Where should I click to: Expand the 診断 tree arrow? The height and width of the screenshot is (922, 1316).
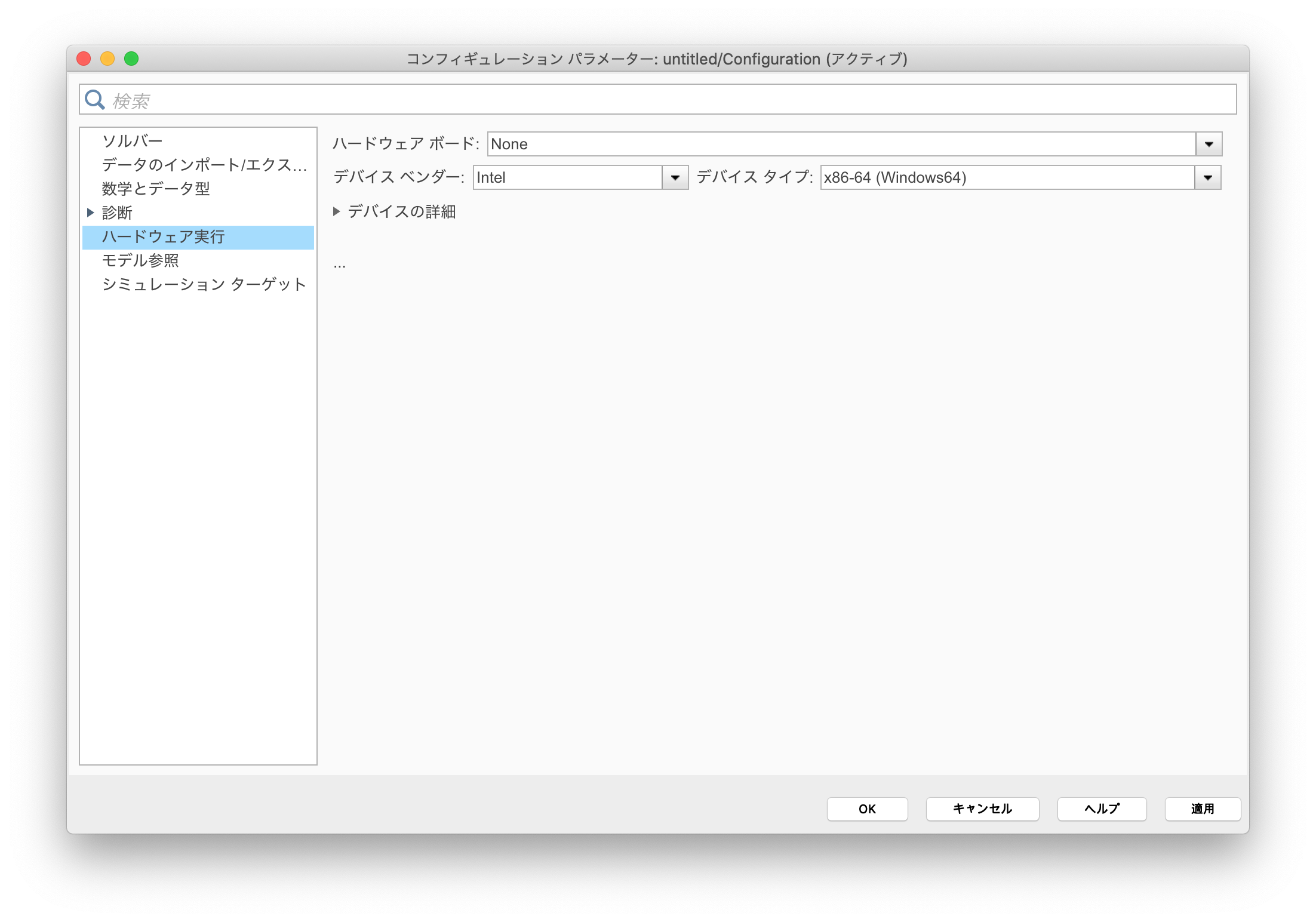click(91, 213)
